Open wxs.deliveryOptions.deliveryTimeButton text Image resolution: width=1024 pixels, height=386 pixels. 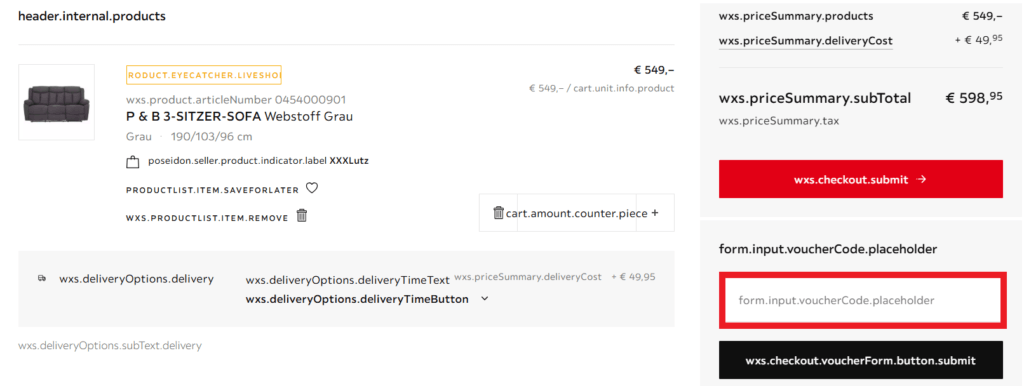pyautogui.click(x=357, y=300)
